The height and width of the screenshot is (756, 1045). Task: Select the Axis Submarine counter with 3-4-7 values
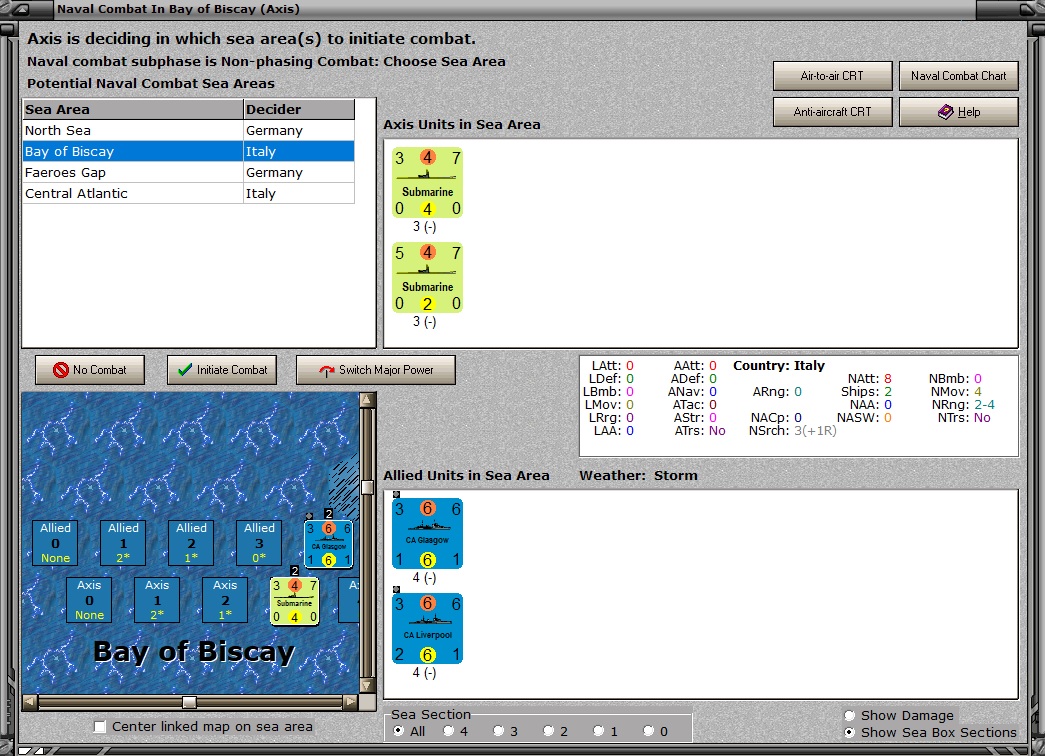(x=427, y=183)
